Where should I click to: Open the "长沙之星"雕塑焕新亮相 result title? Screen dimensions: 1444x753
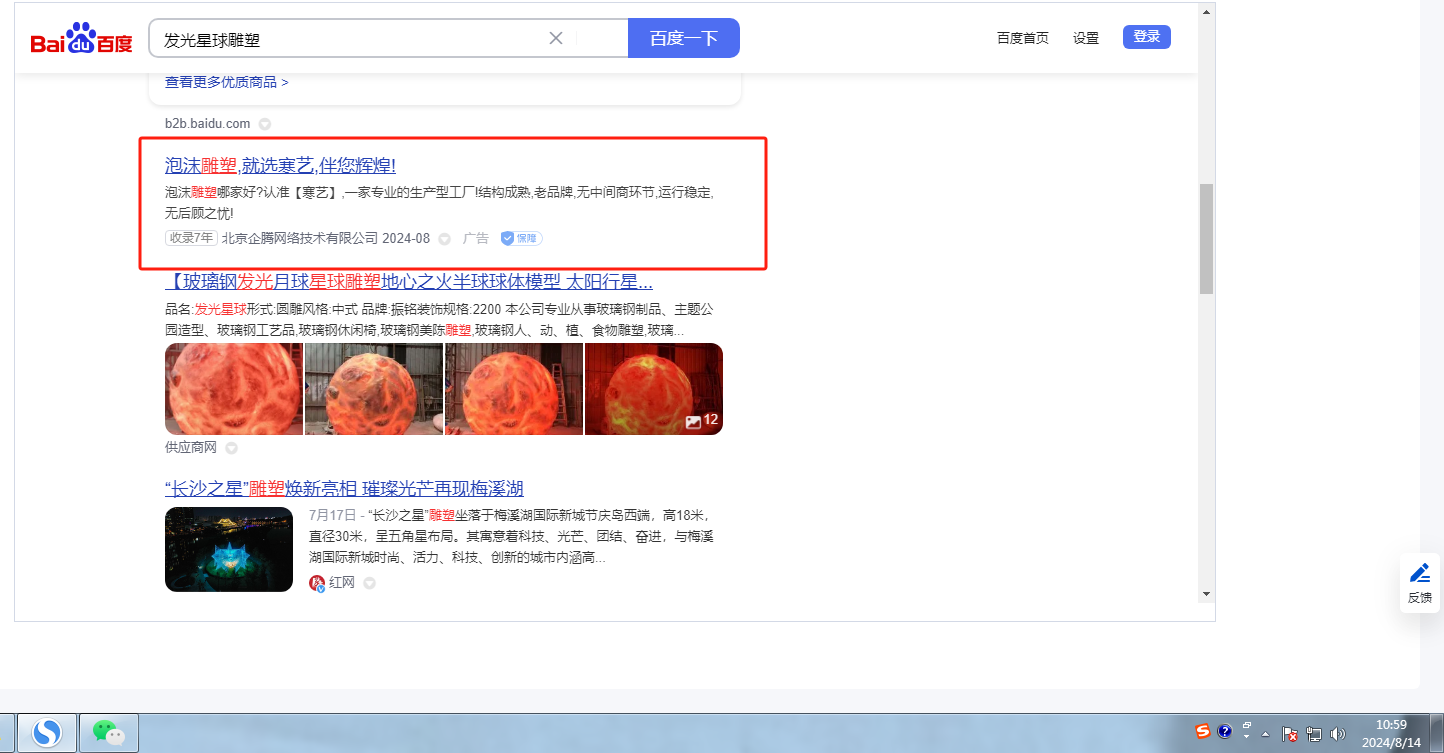tap(344, 489)
